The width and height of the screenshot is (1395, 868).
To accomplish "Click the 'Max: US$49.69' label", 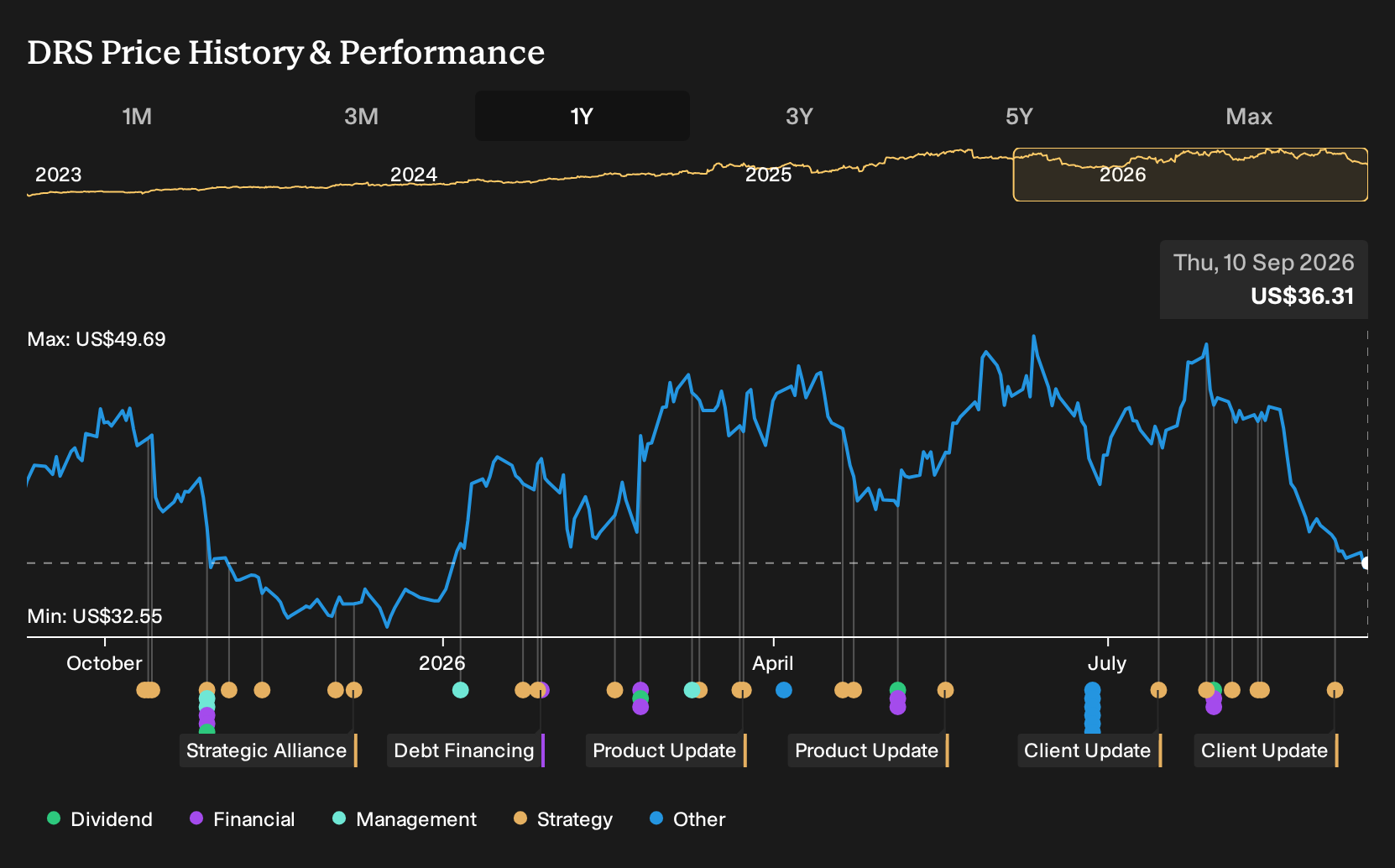I will (x=97, y=339).
